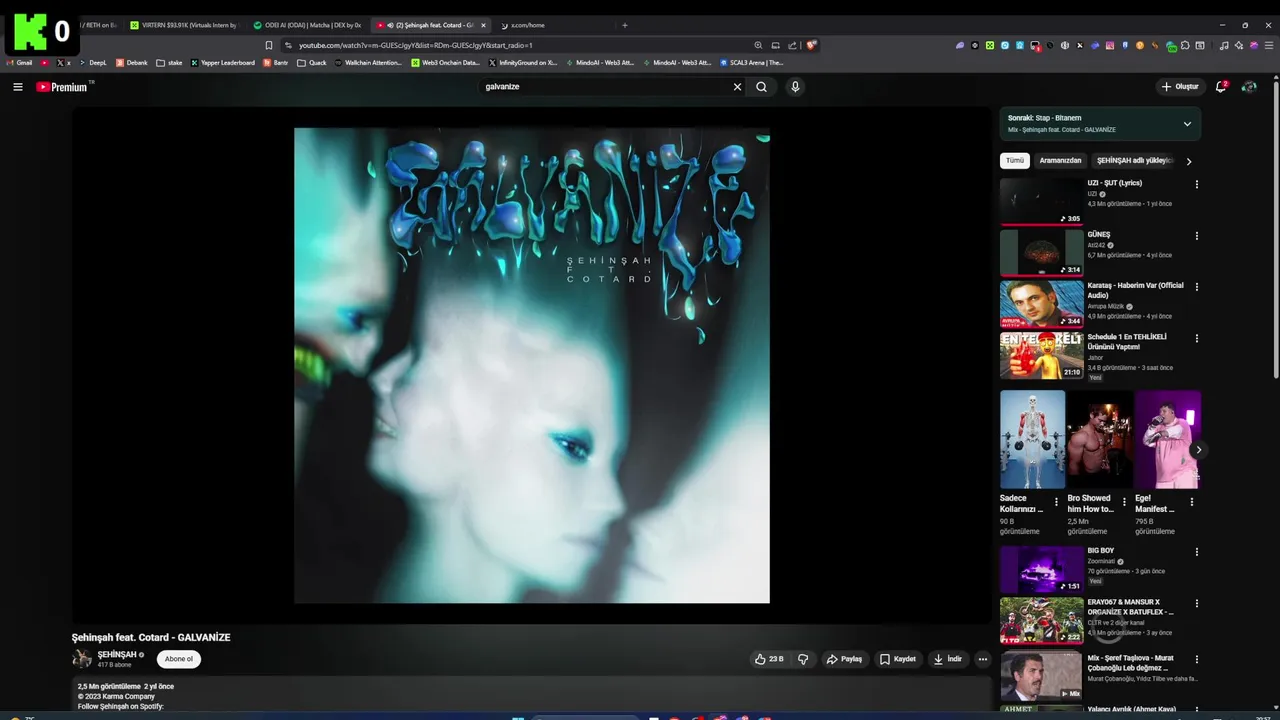Open the account avatar menu

(1249, 87)
